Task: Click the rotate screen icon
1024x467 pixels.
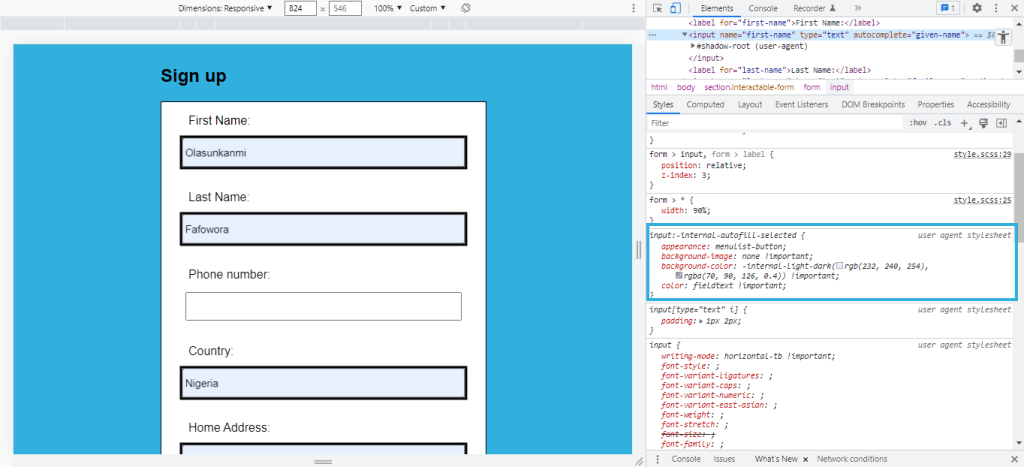Action: click(x=466, y=8)
